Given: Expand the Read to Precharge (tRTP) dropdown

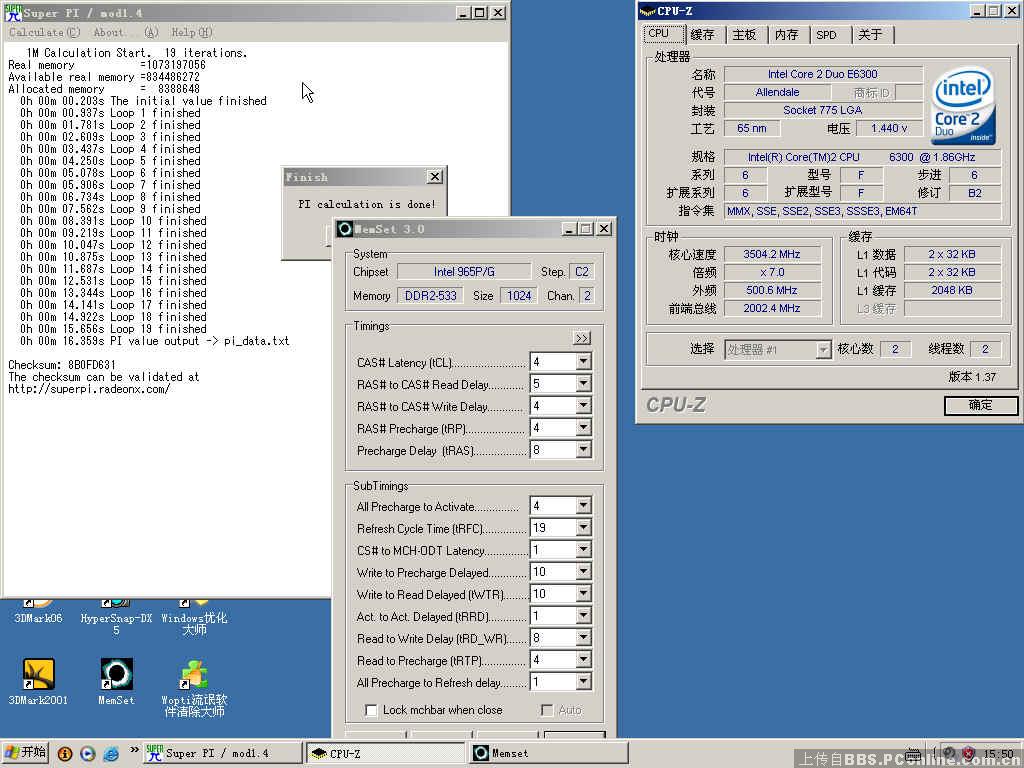Looking at the screenshot, I should 584,660.
